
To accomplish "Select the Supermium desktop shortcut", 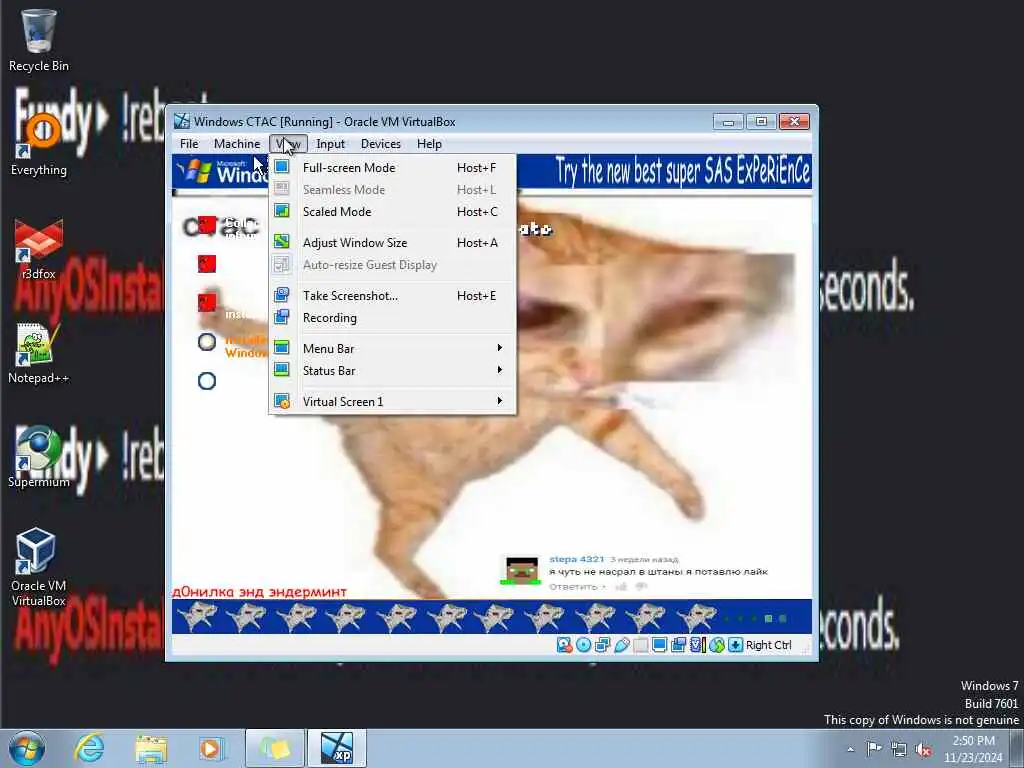I will [39, 456].
